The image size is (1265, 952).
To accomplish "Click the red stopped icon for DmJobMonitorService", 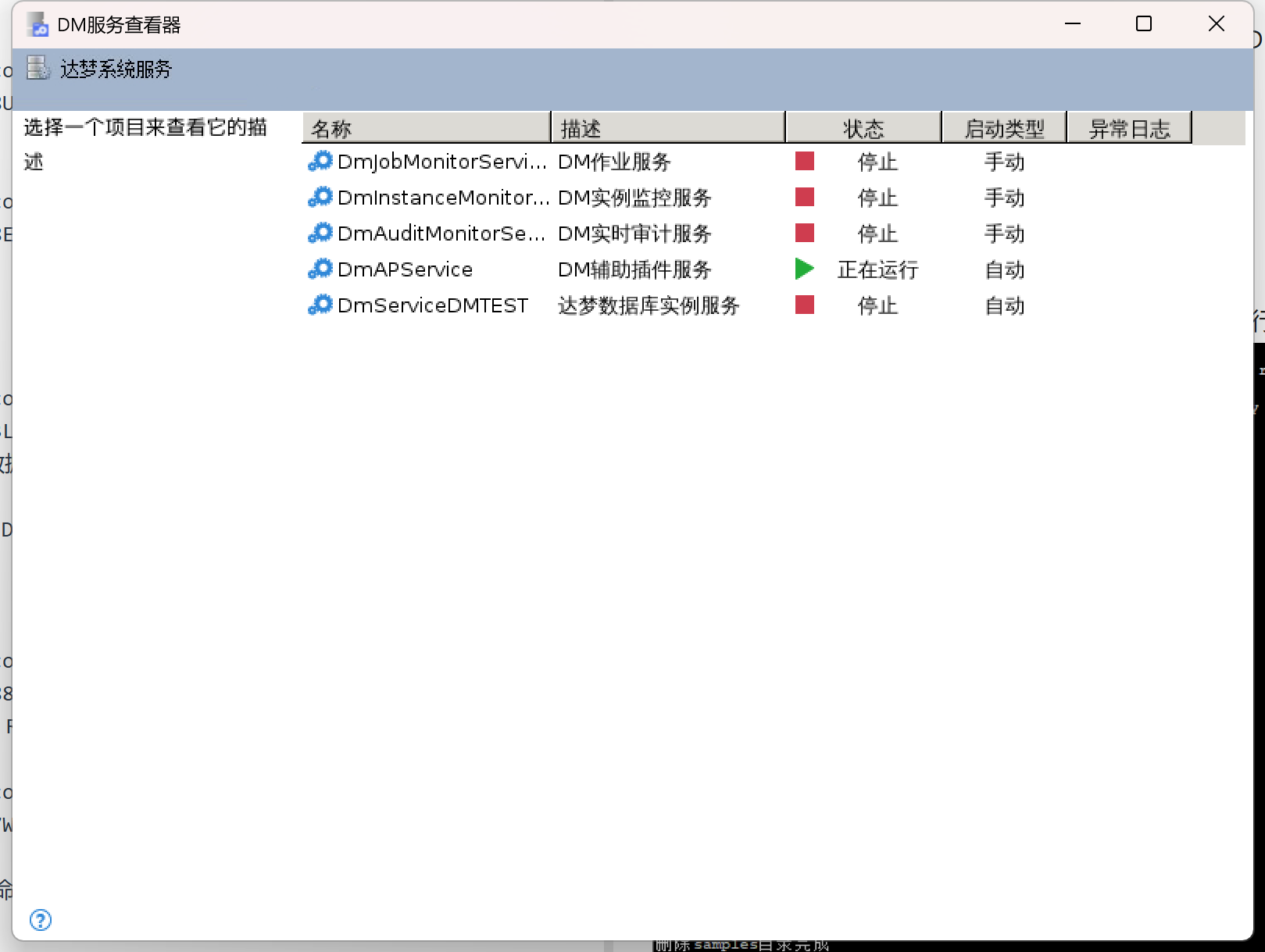I will coord(805,161).
